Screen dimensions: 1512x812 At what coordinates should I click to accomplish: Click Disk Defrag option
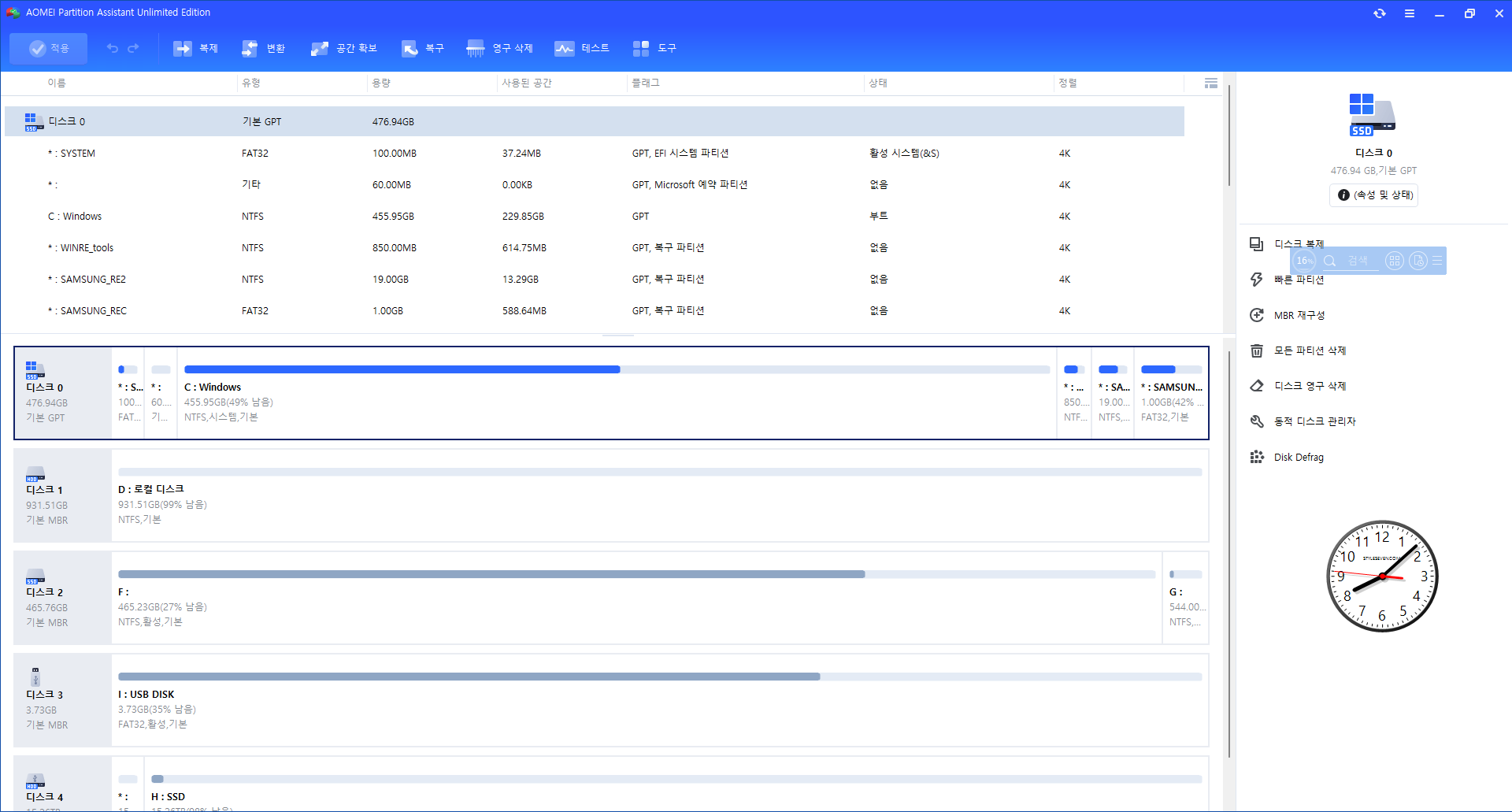coord(1299,457)
